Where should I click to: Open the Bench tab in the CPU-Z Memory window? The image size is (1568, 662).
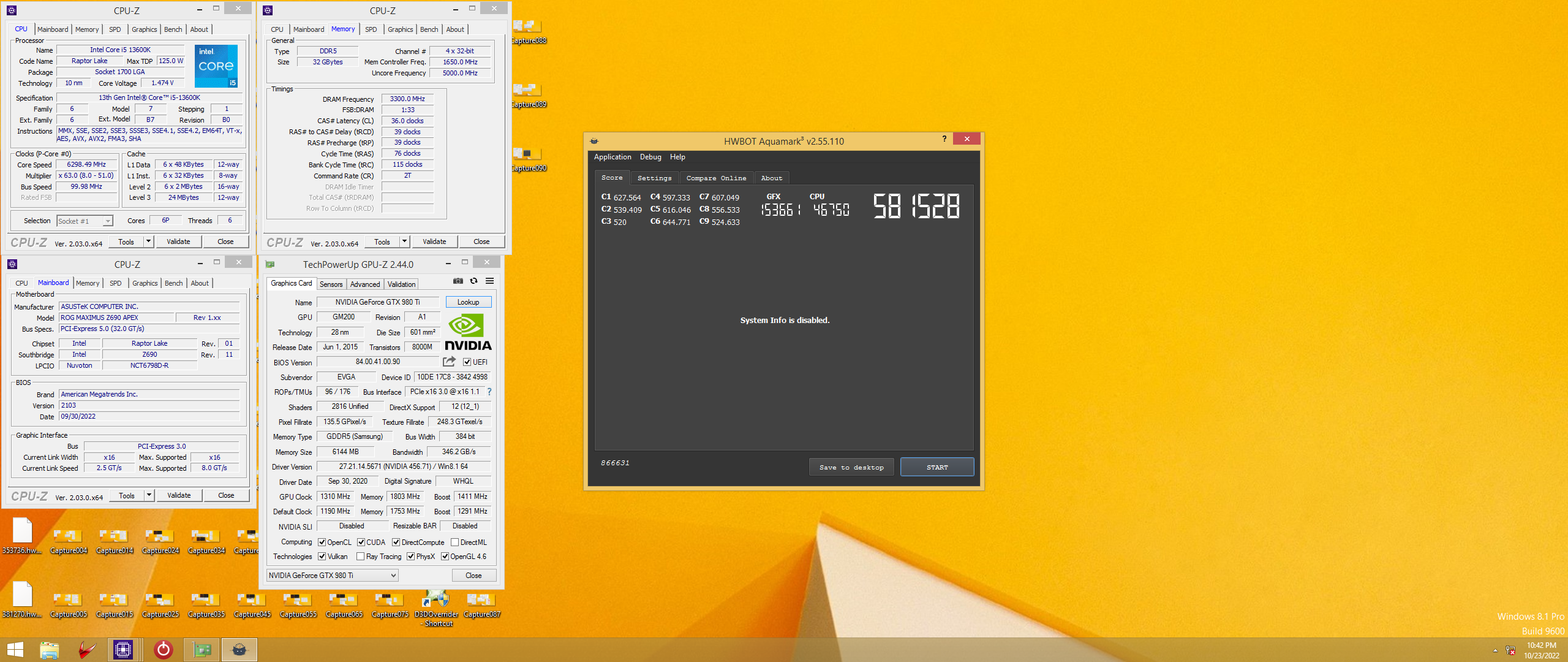429,29
